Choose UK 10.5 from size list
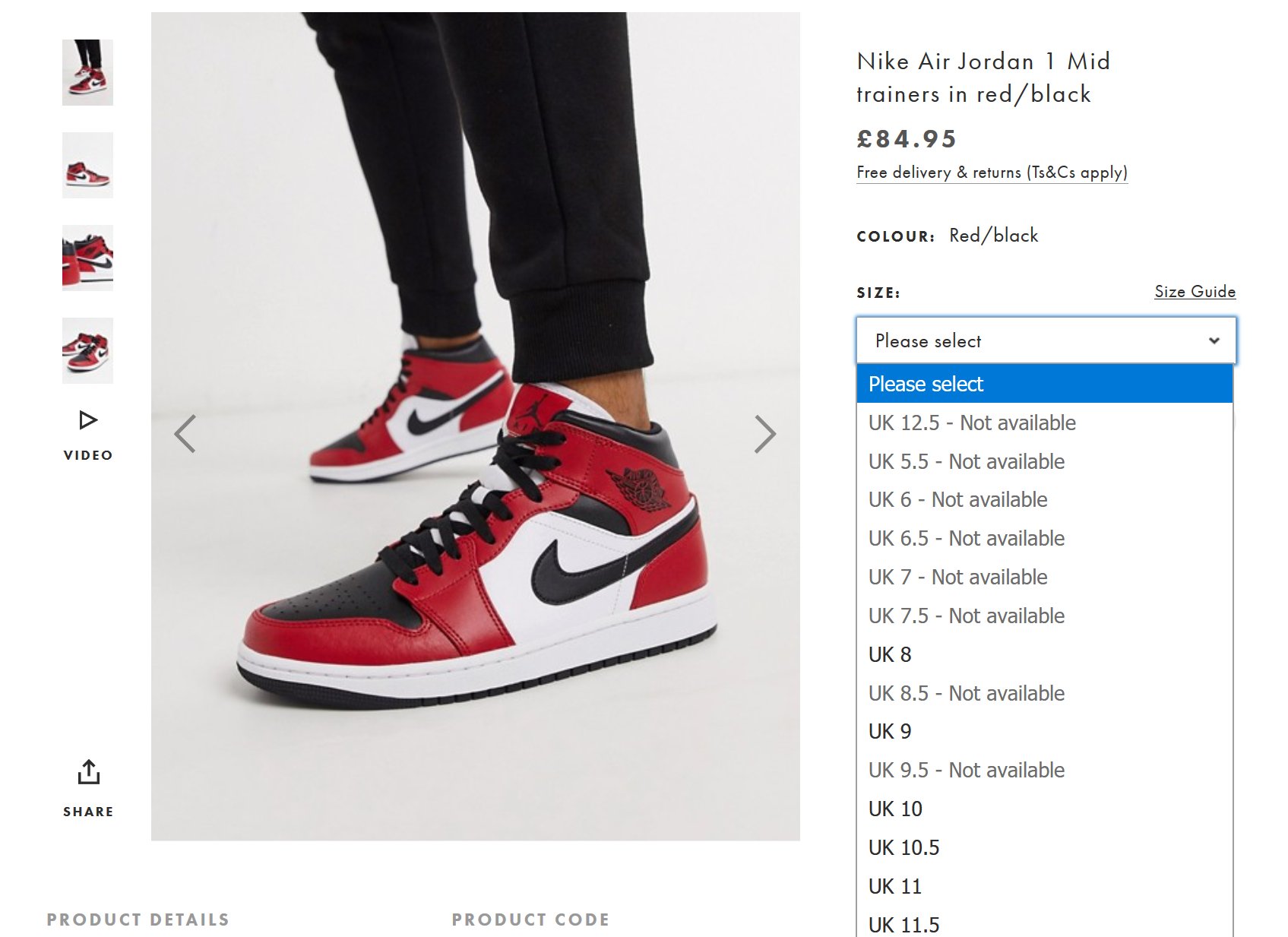 [x=1044, y=847]
